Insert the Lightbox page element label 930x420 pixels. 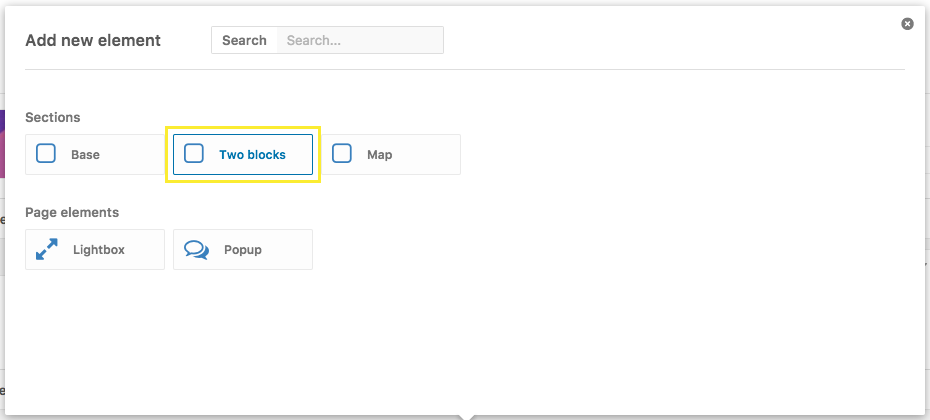(99, 250)
